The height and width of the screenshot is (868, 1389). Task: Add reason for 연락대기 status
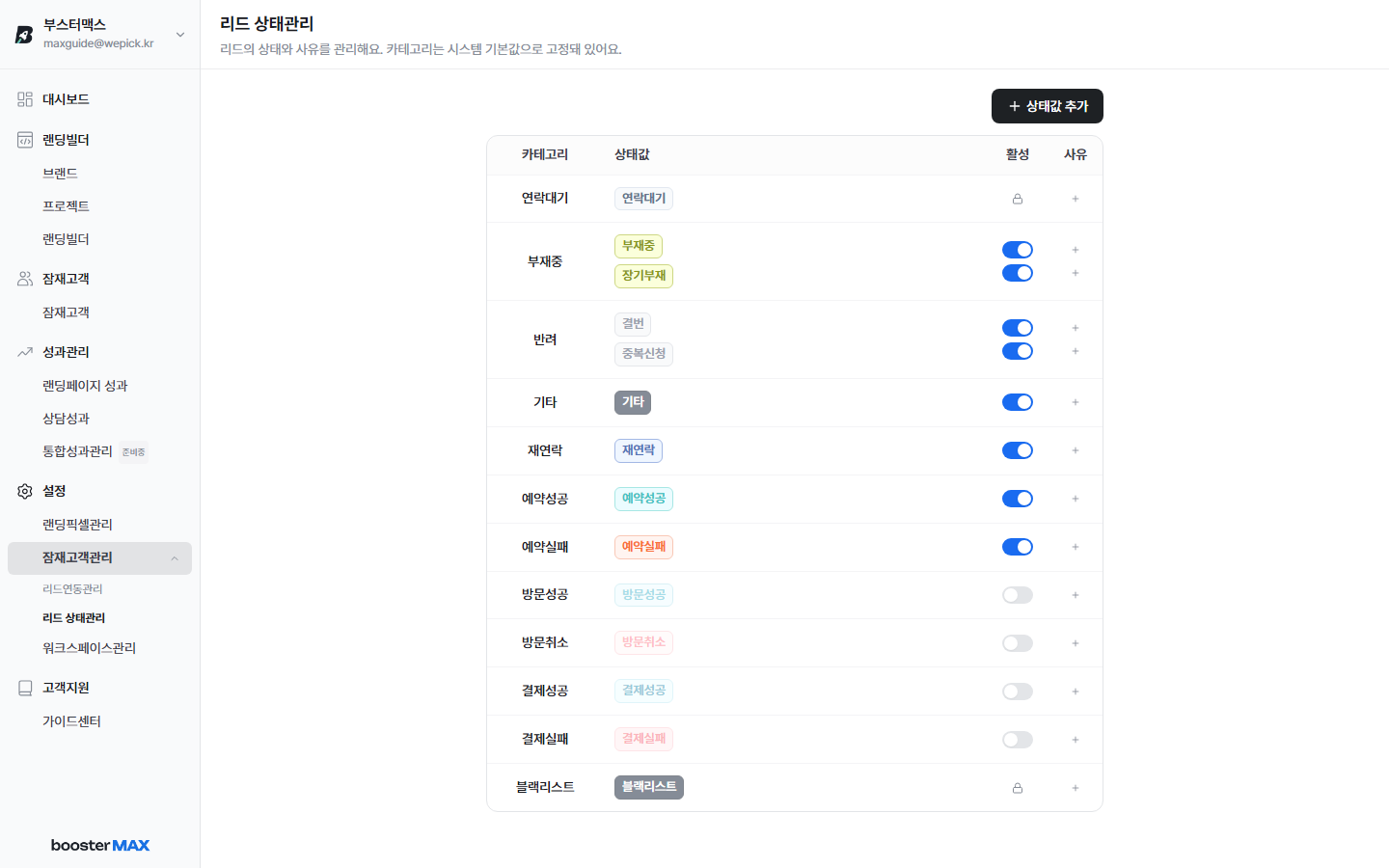[x=1076, y=199]
